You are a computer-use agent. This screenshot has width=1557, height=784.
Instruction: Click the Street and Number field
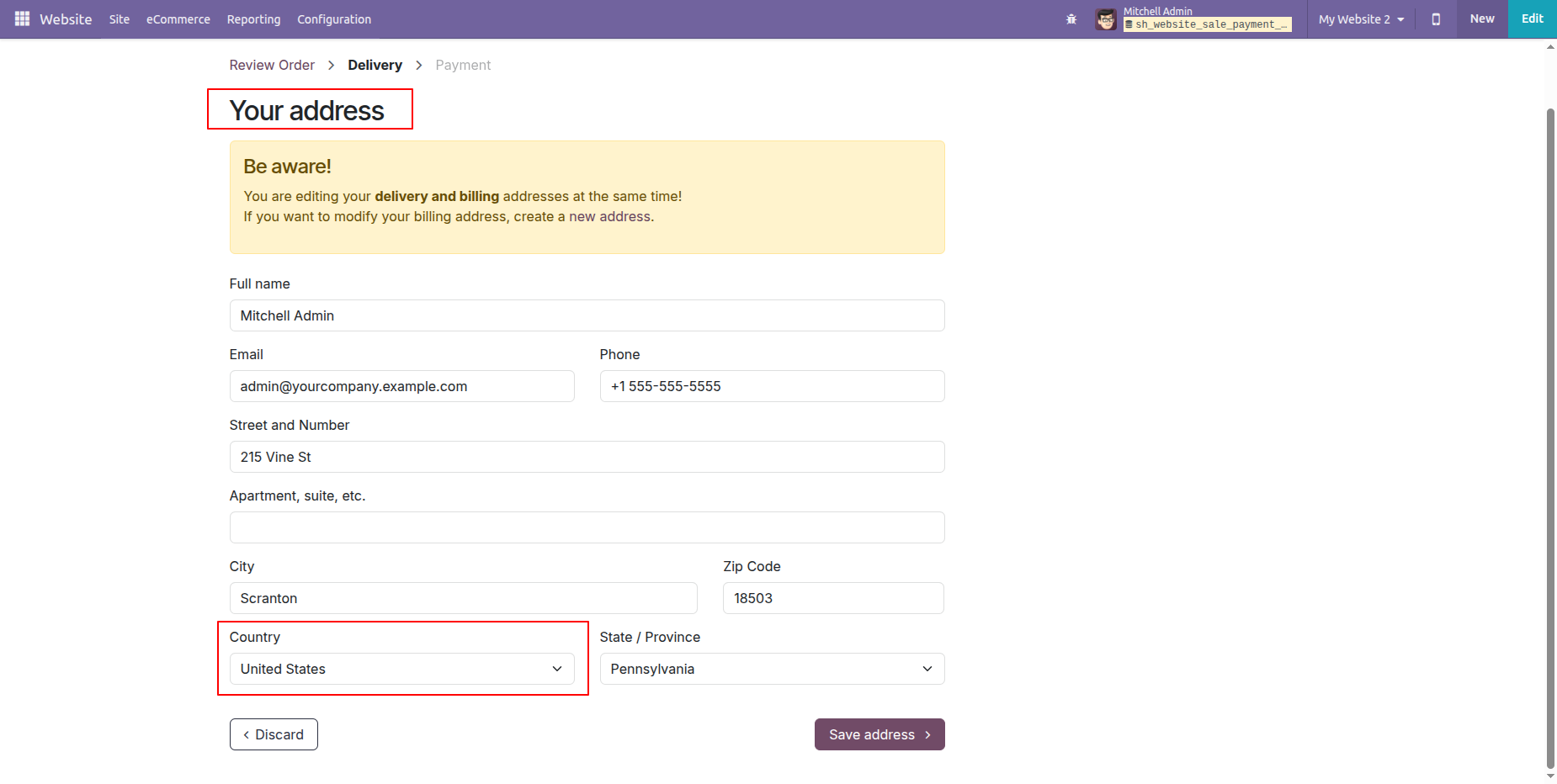point(587,457)
